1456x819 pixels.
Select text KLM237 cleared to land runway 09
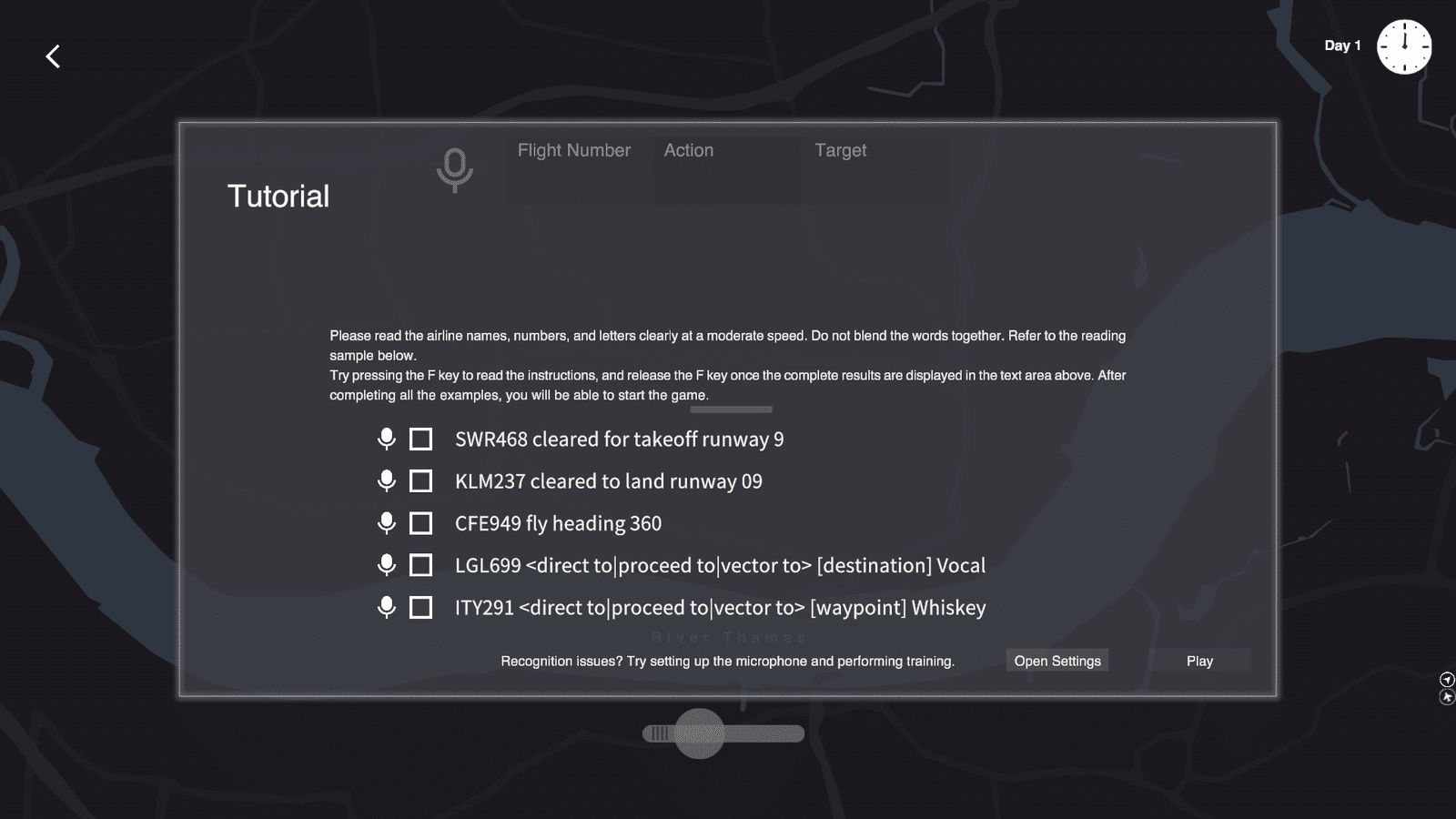609,481
